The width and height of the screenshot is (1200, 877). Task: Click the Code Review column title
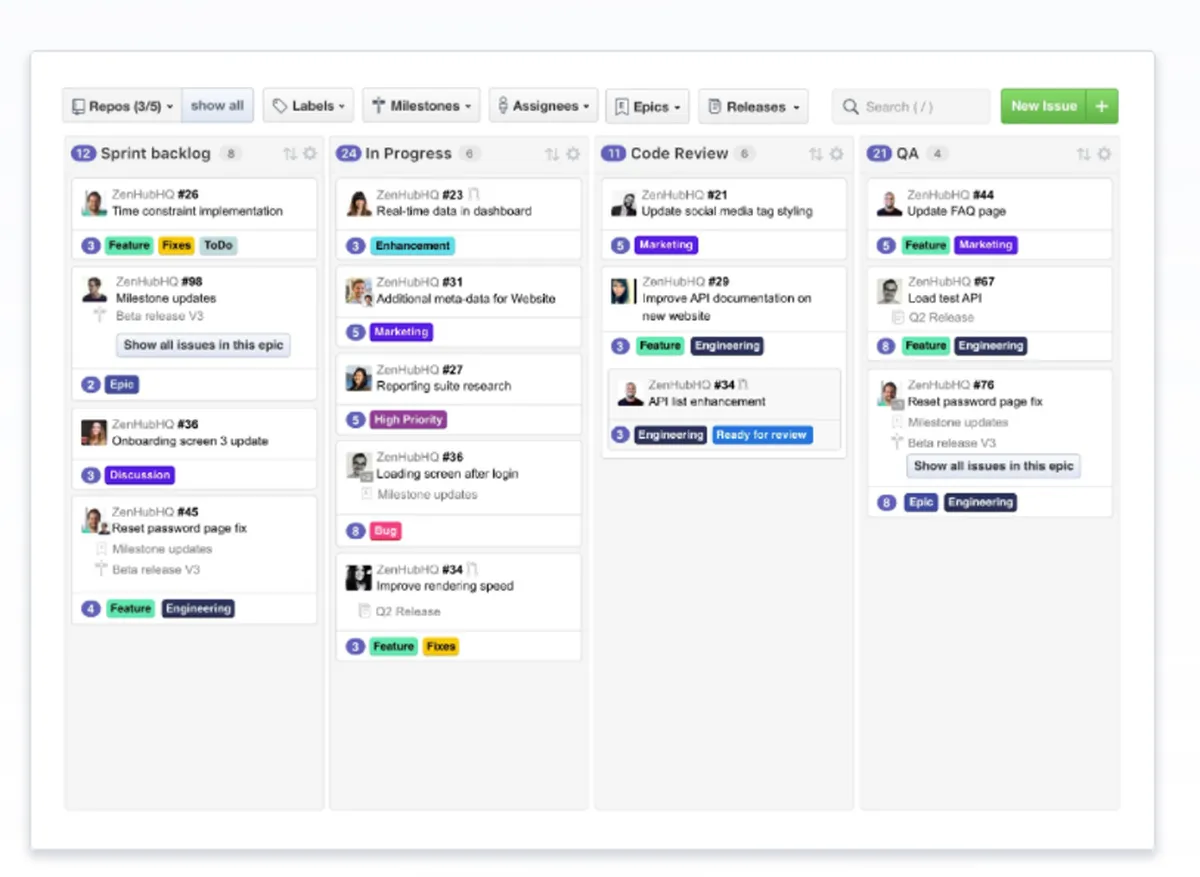pyautogui.click(x=679, y=154)
